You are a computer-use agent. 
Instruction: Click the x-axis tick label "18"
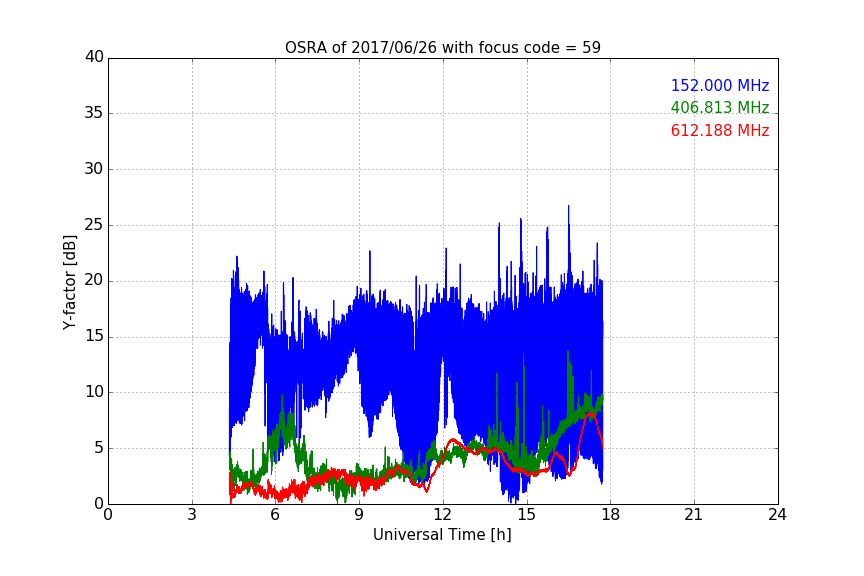[610, 515]
